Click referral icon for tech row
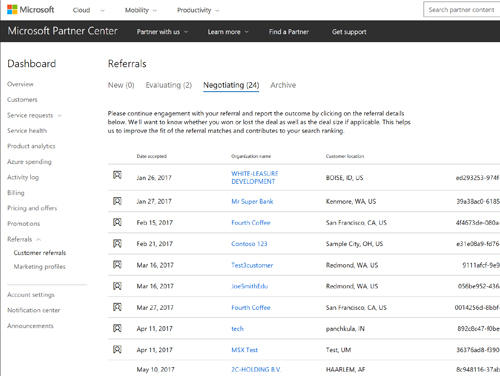 (117, 328)
